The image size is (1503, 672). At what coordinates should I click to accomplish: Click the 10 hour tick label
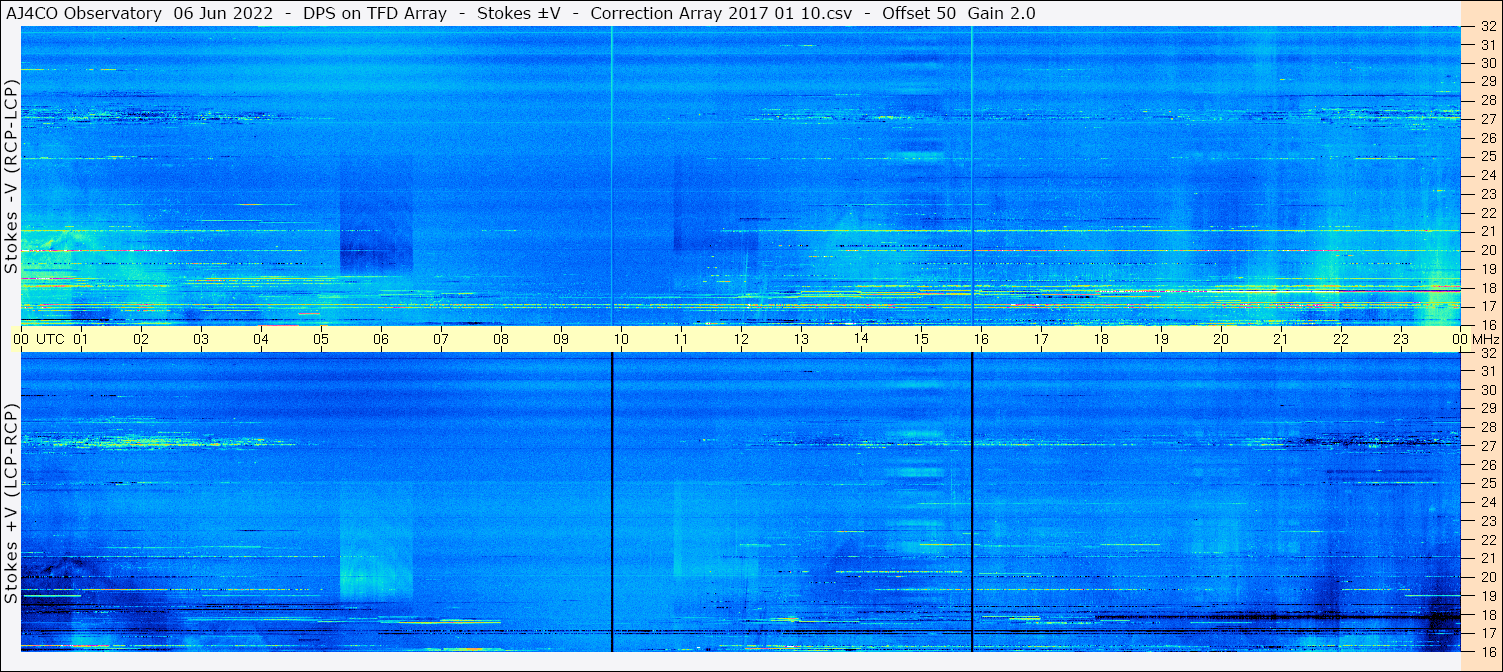(621, 339)
